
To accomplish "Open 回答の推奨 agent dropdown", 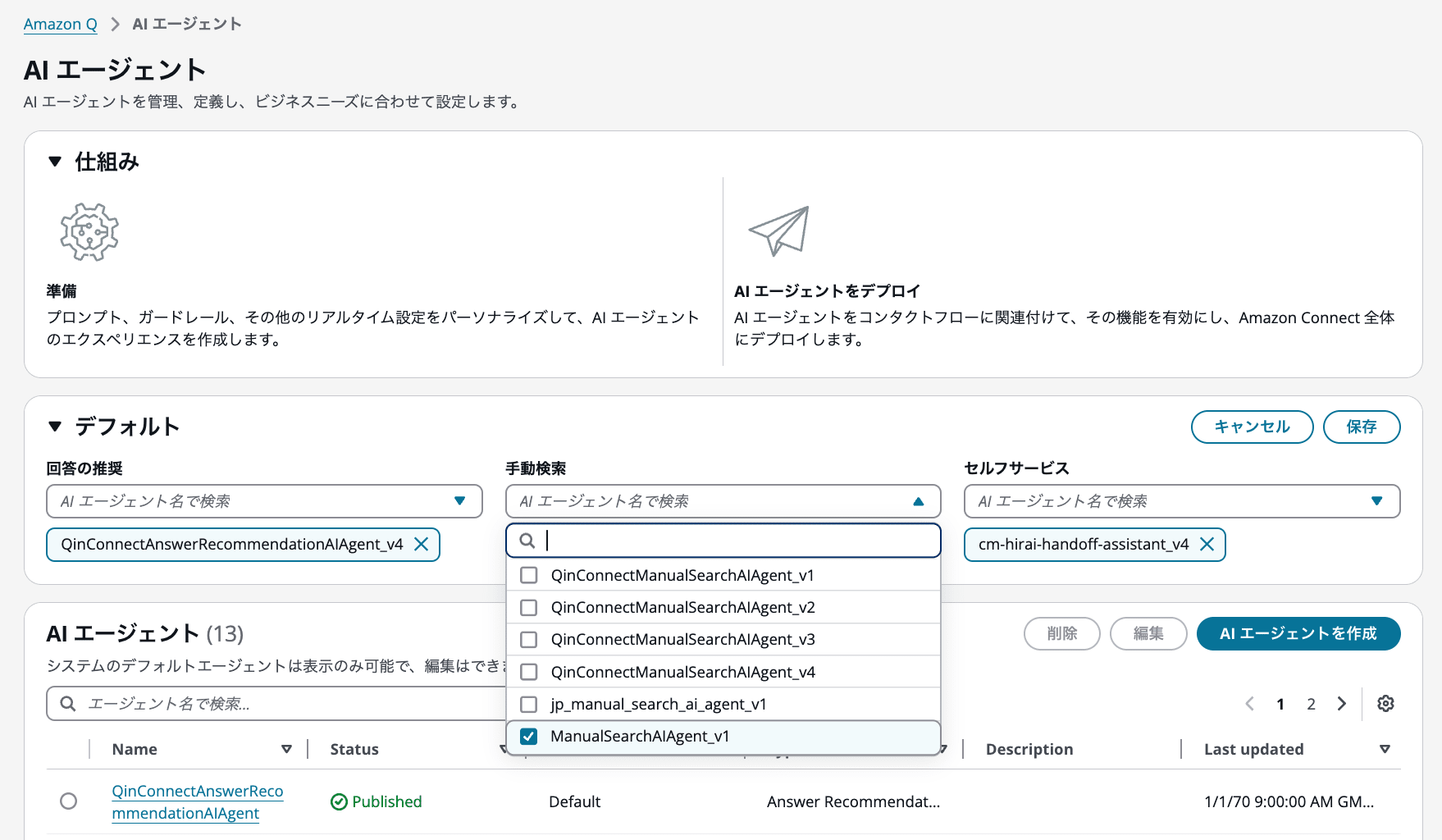I will [x=264, y=501].
